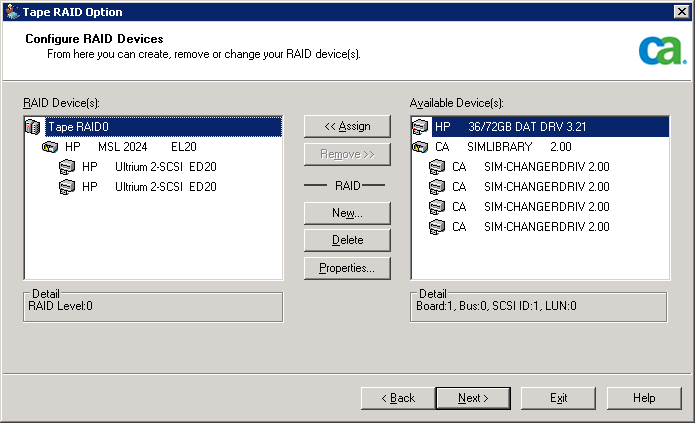Go back with the Back button
This screenshot has height=424, width=696.
pos(398,398)
